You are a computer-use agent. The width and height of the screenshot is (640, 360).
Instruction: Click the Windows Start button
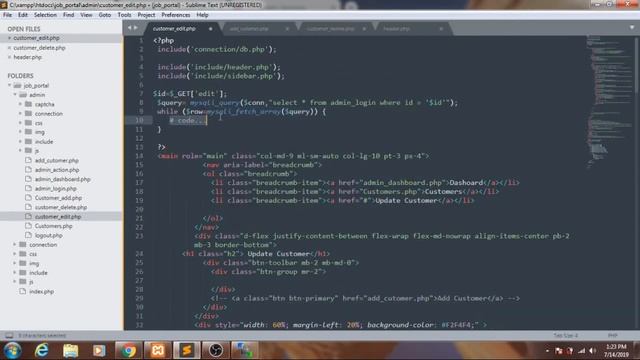click(x=12, y=350)
